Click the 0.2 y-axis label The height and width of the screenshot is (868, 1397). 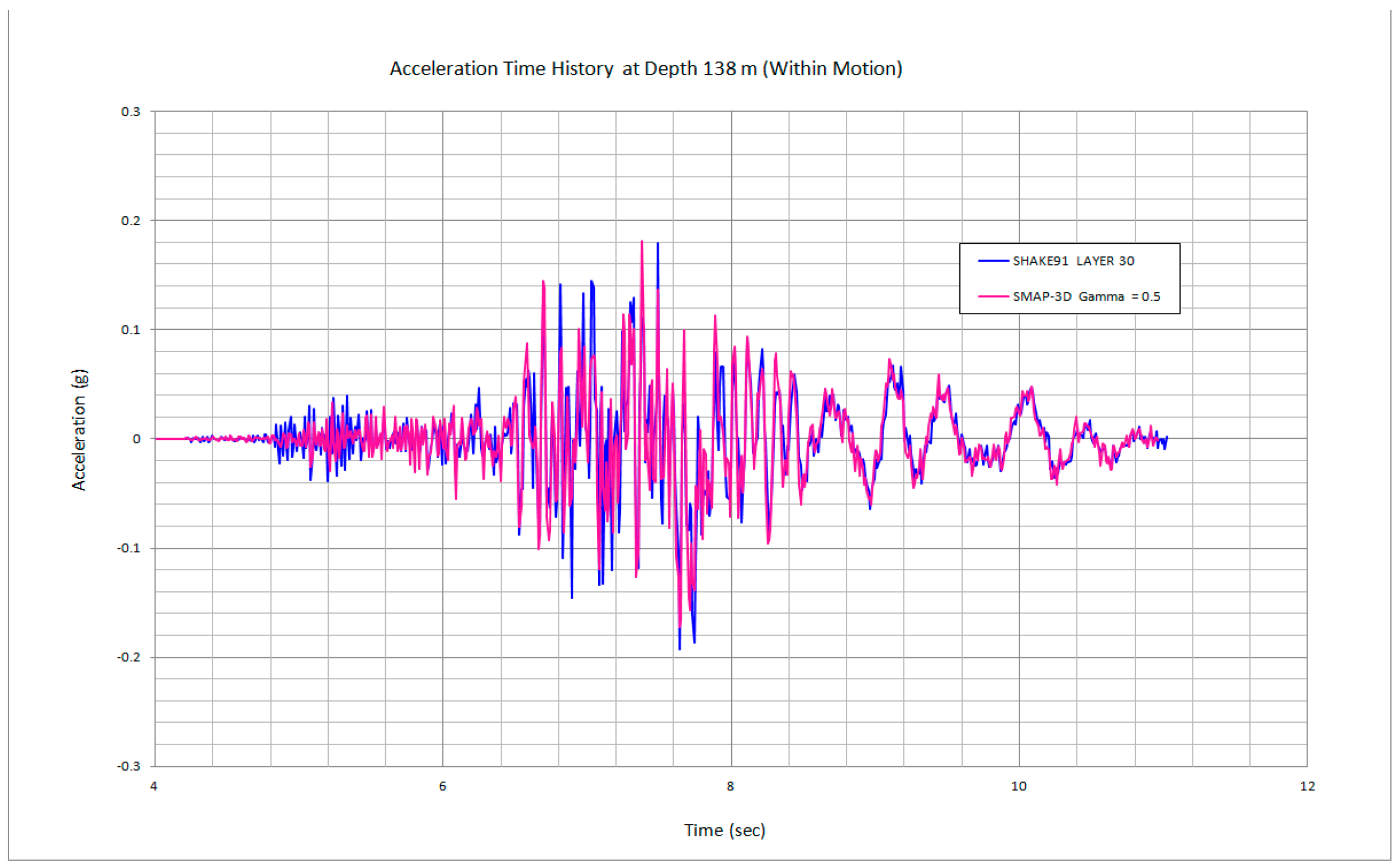point(130,221)
